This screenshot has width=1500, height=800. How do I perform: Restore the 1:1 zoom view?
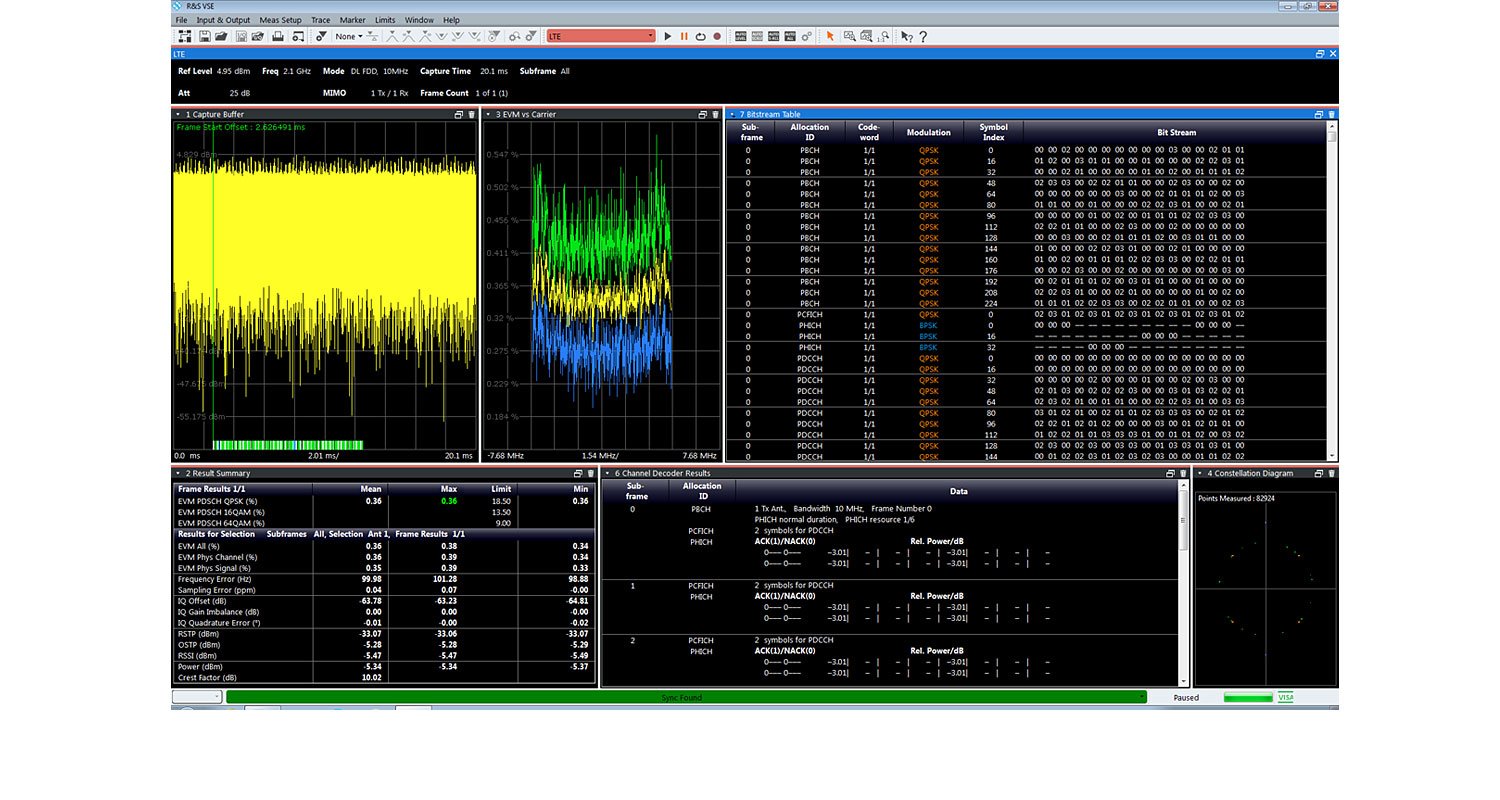tap(884, 37)
